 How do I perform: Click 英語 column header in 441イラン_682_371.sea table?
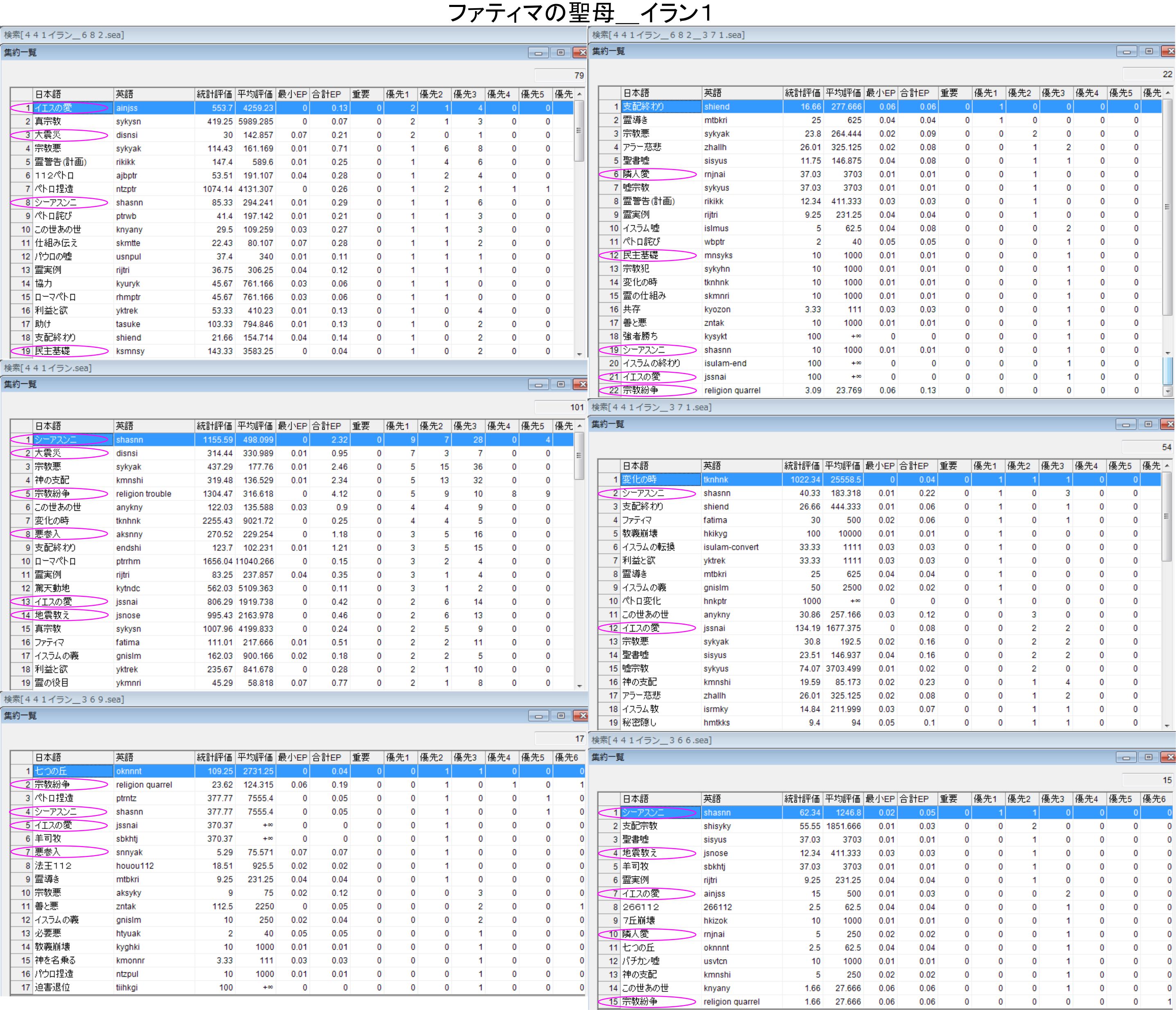(x=712, y=93)
